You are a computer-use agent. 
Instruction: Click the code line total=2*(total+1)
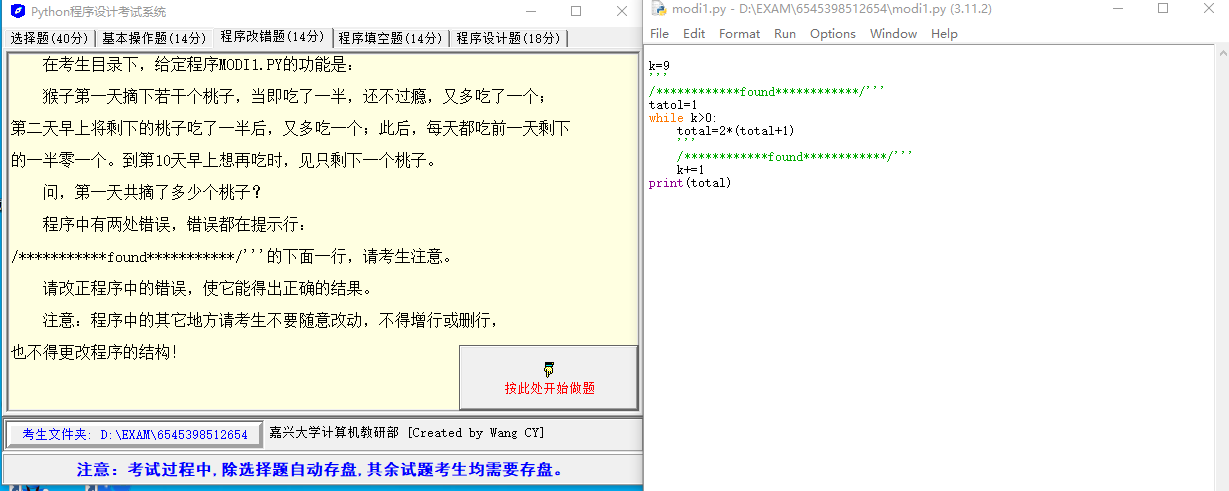pyautogui.click(x=735, y=131)
